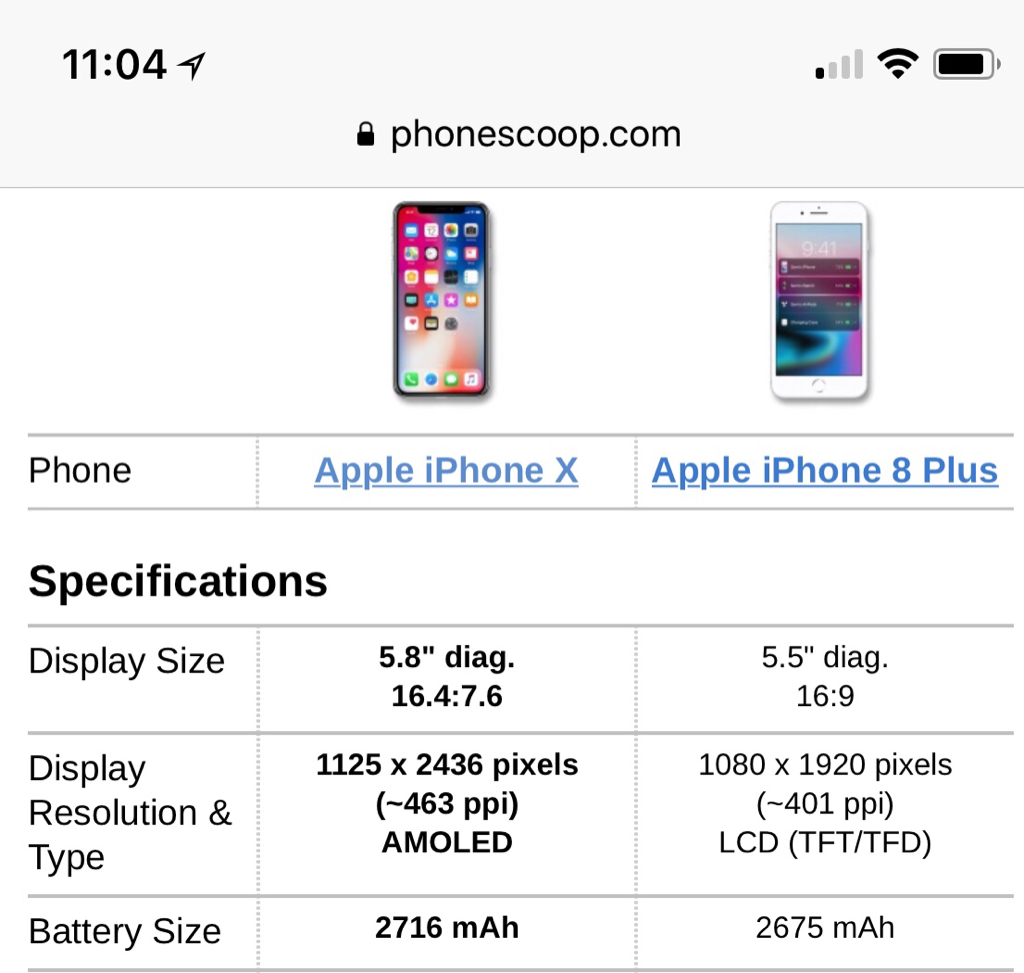Open the Apple iPhone X link
1024x973 pixels.
click(x=446, y=471)
